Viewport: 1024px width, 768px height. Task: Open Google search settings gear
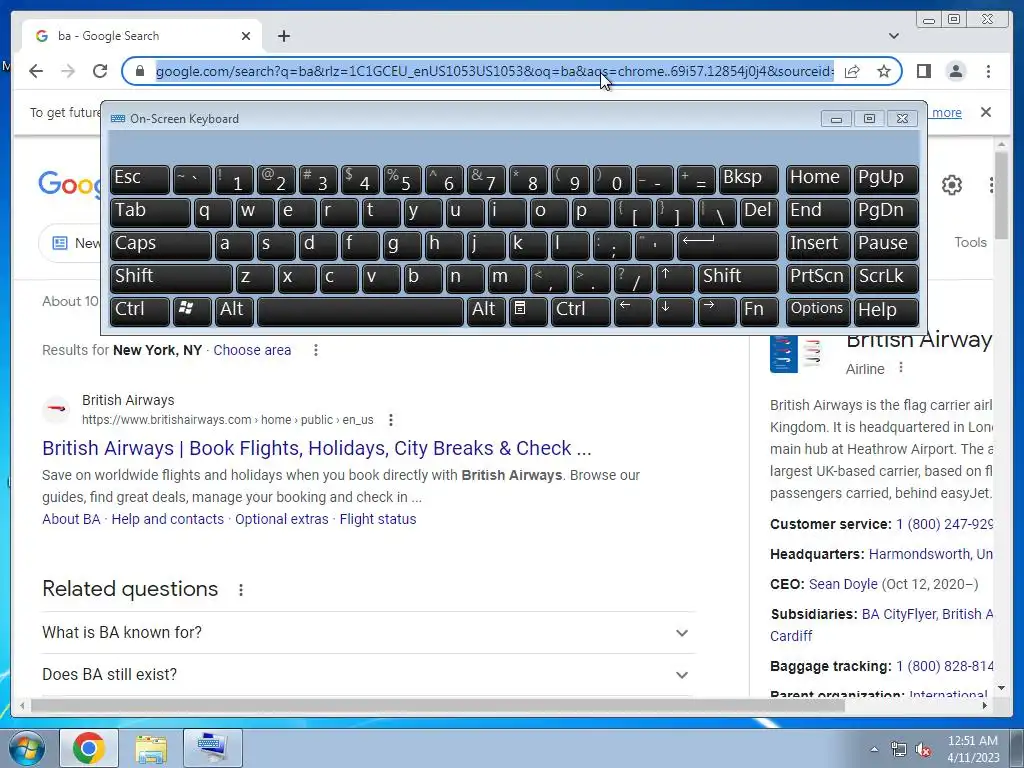coord(952,185)
